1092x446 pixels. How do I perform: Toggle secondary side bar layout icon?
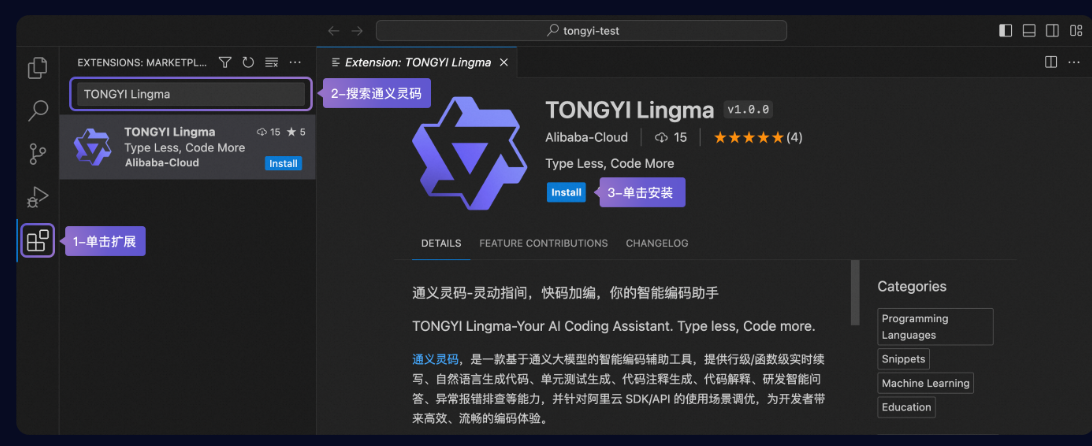tap(1052, 31)
